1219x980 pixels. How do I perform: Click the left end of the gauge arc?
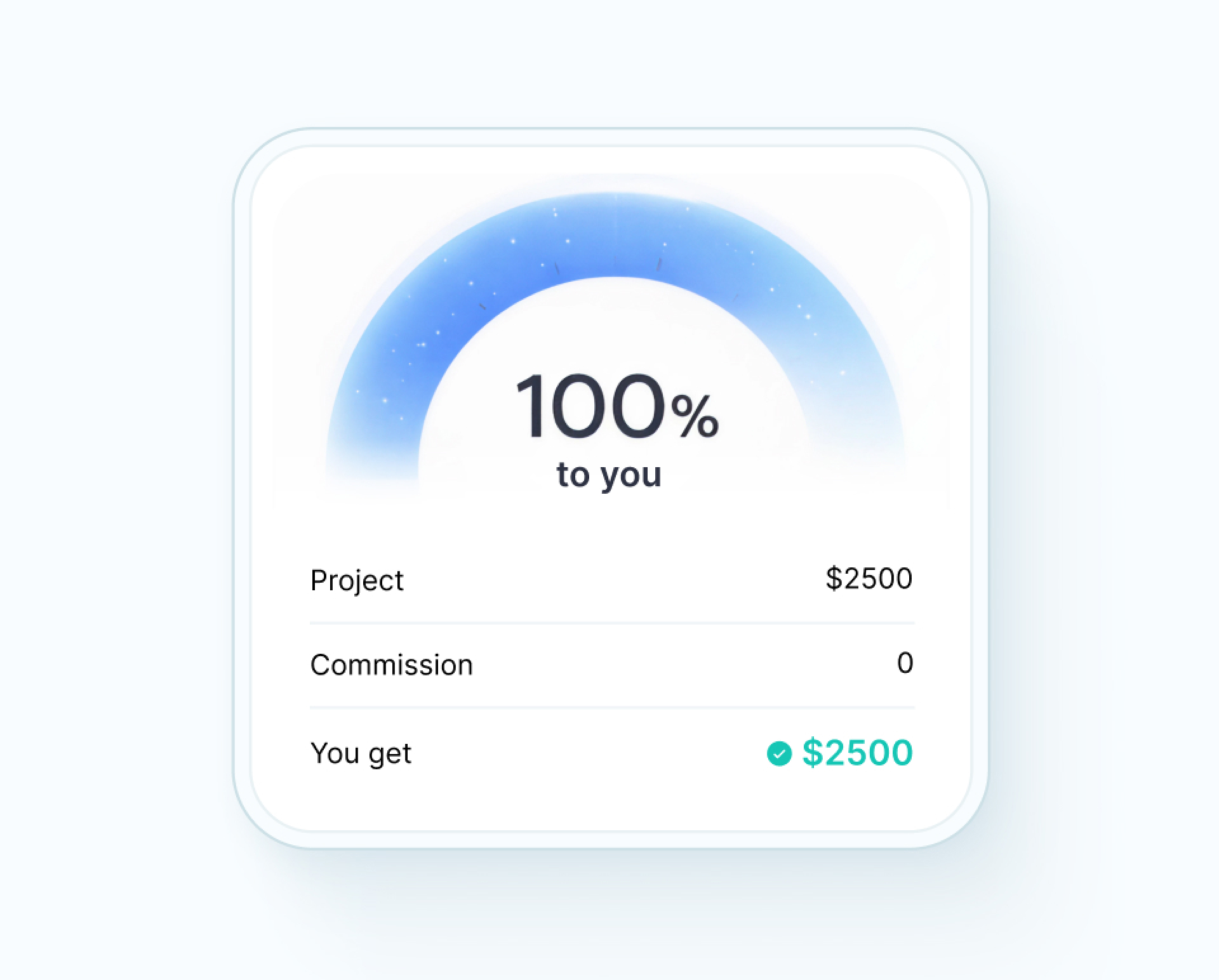click(371, 444)
